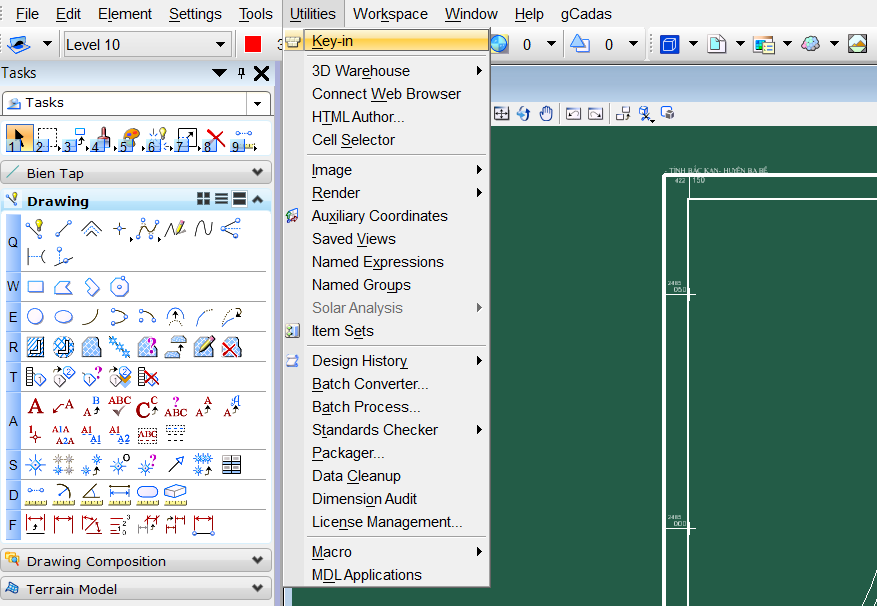Click the Pan View hand icon
The height and width of the screenshot is (606, 877).
click(546, 114)
